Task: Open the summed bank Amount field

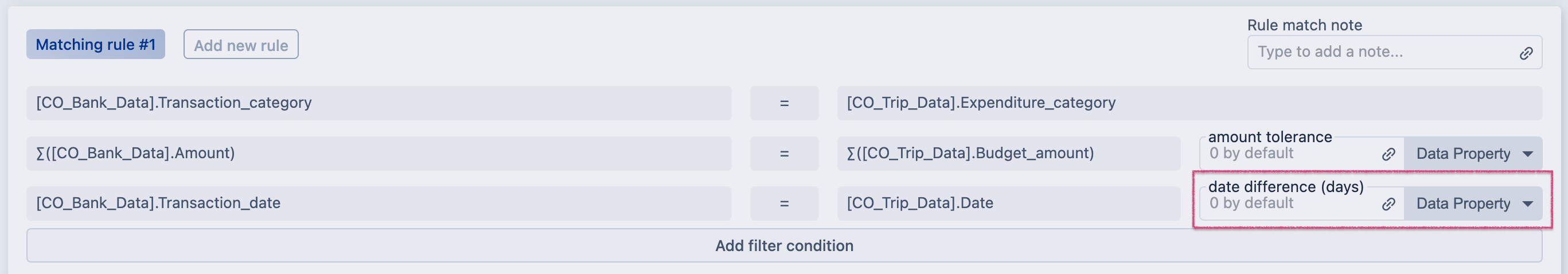Action: tap(379, 154)
